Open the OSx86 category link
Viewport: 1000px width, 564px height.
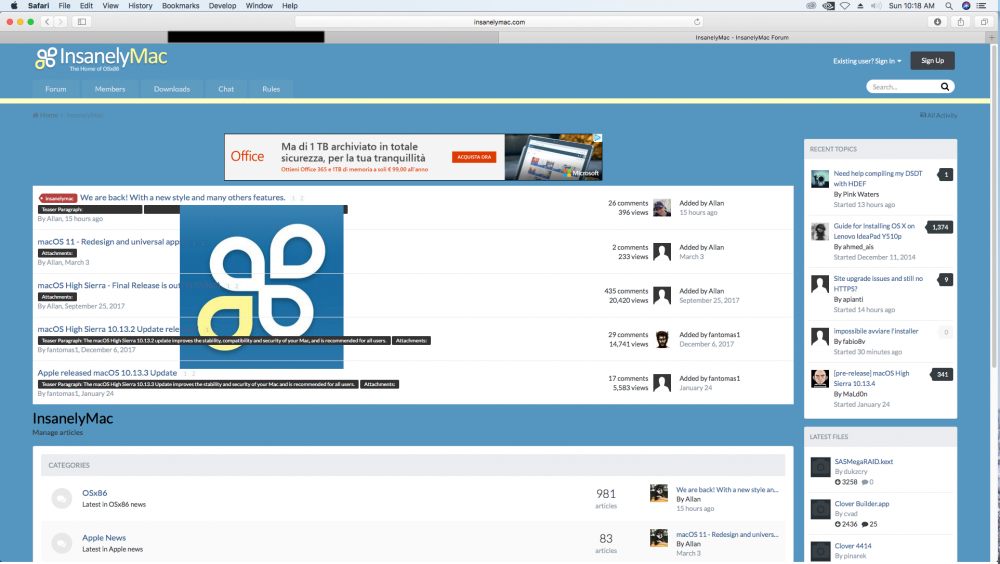click(x=94, y=493)
